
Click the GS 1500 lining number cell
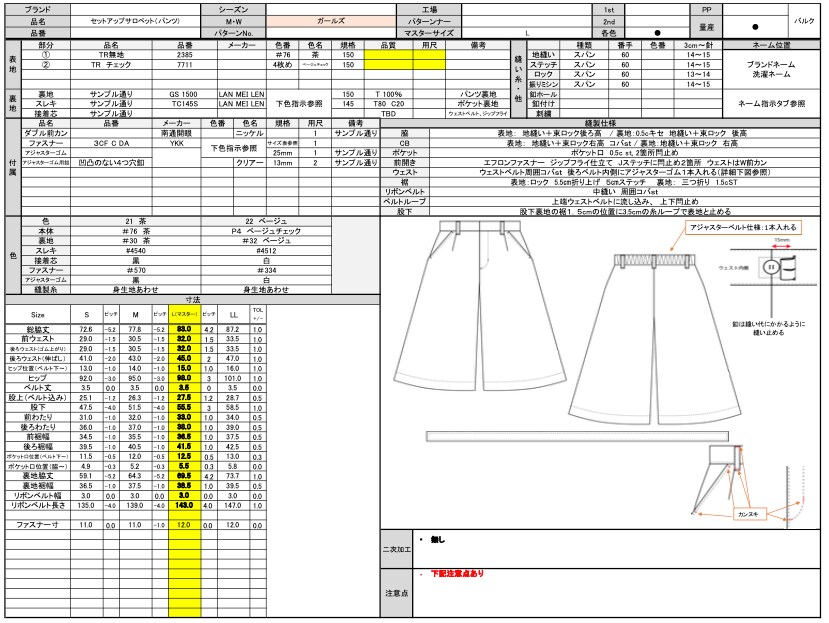tap(183, 94)
